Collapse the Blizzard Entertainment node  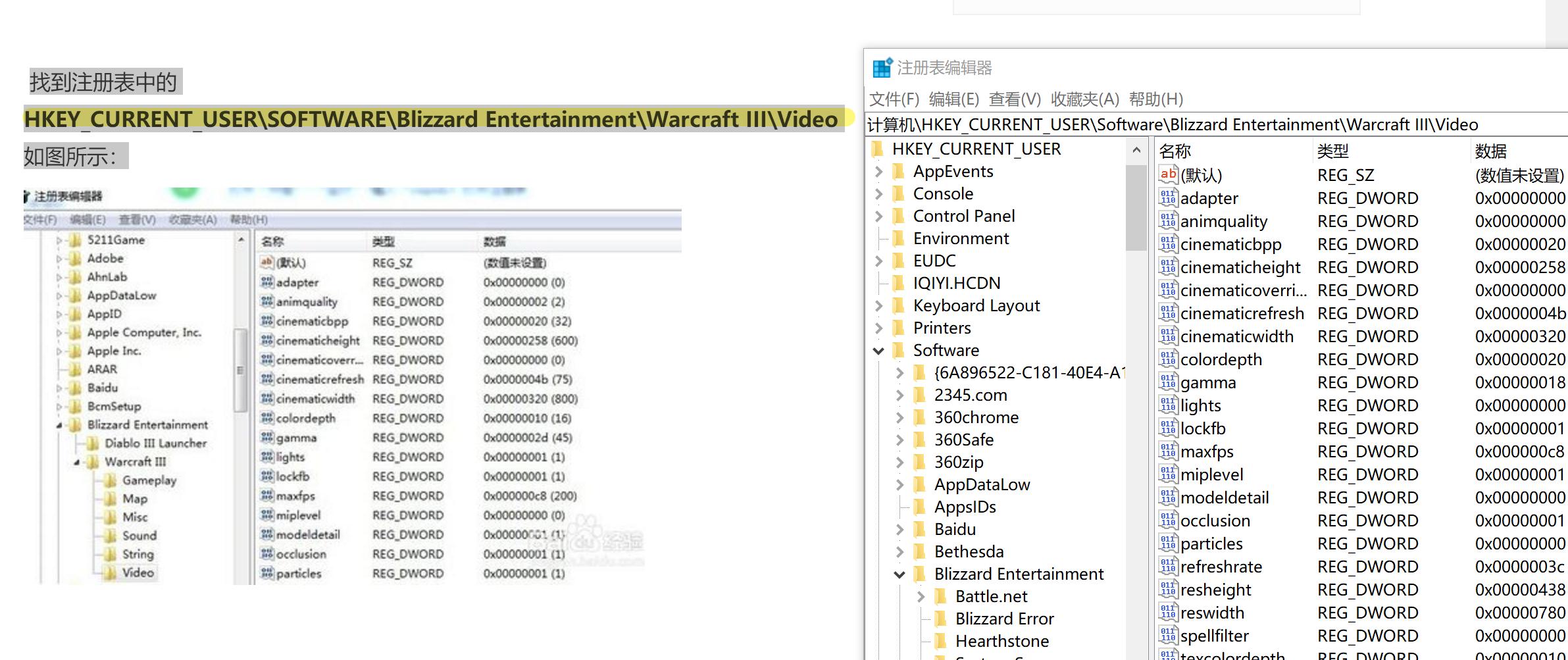899,574
